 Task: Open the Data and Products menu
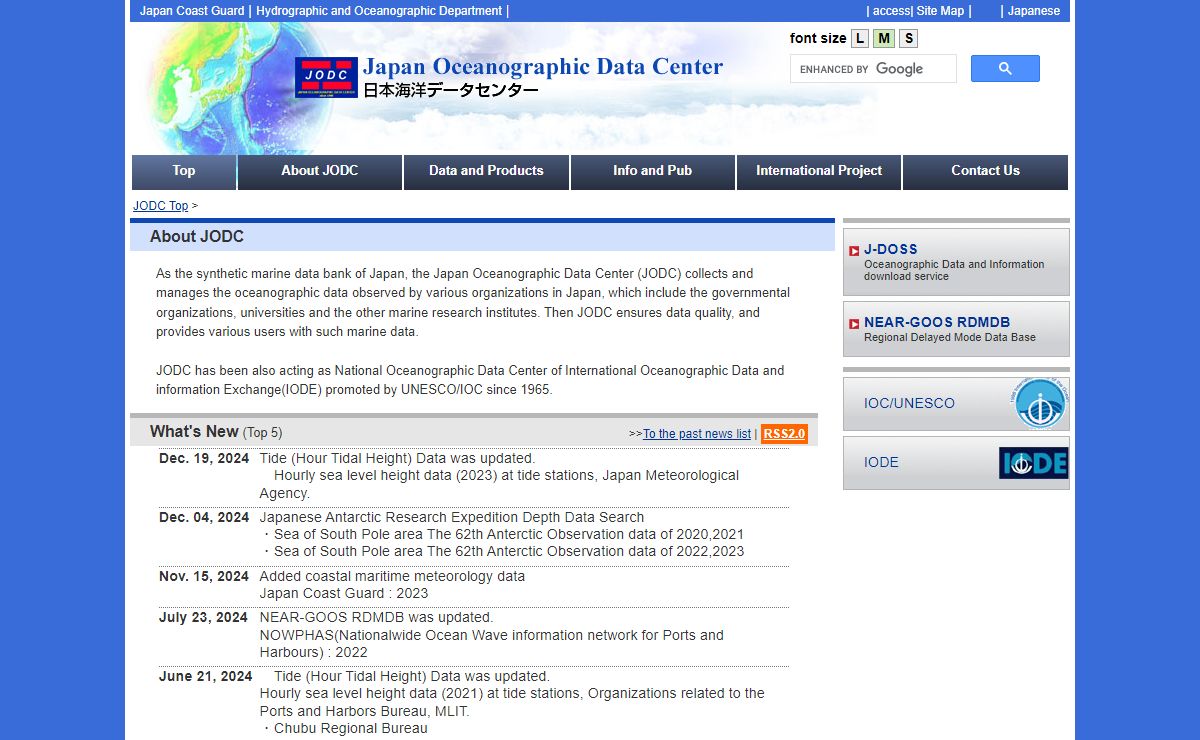(486, 172)
